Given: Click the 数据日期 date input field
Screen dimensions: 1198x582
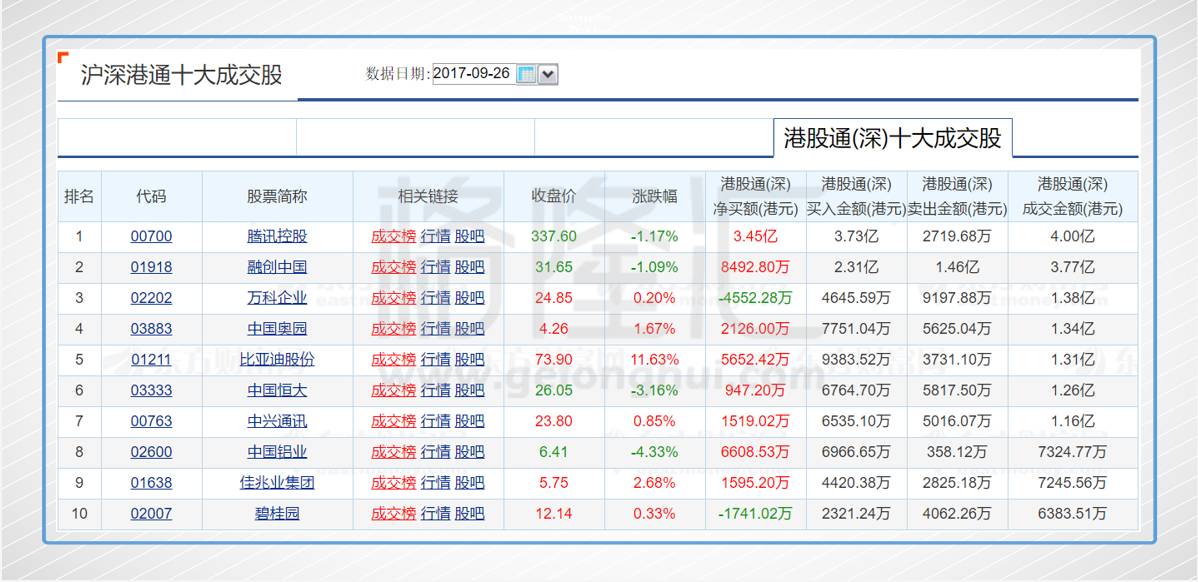Looking at the screenshot, I should click(x=472, y=74).
